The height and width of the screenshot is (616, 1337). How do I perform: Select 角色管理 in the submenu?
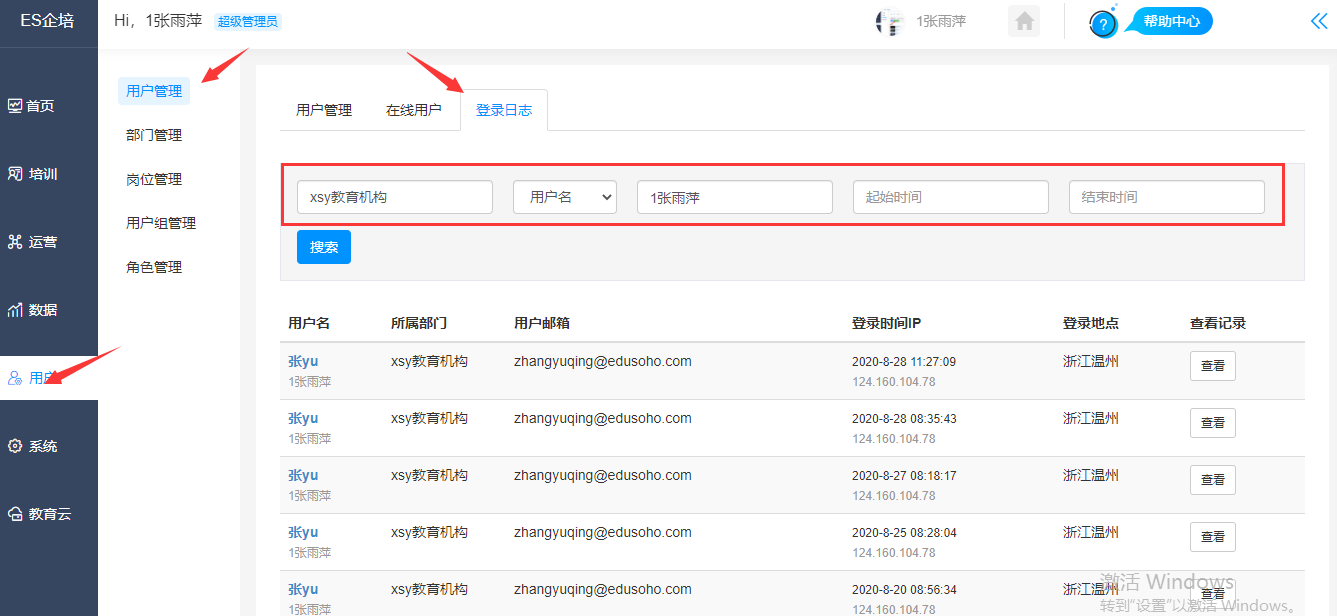click(x=154, y=267)
